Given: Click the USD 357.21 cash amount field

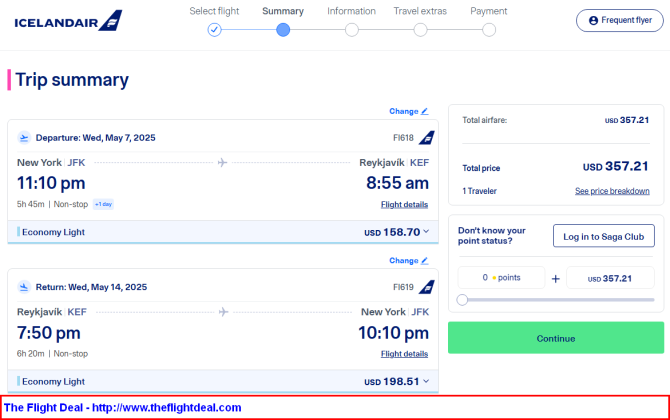Looking at the screenshot, I should pyautogui.click(x=610, y=278).
